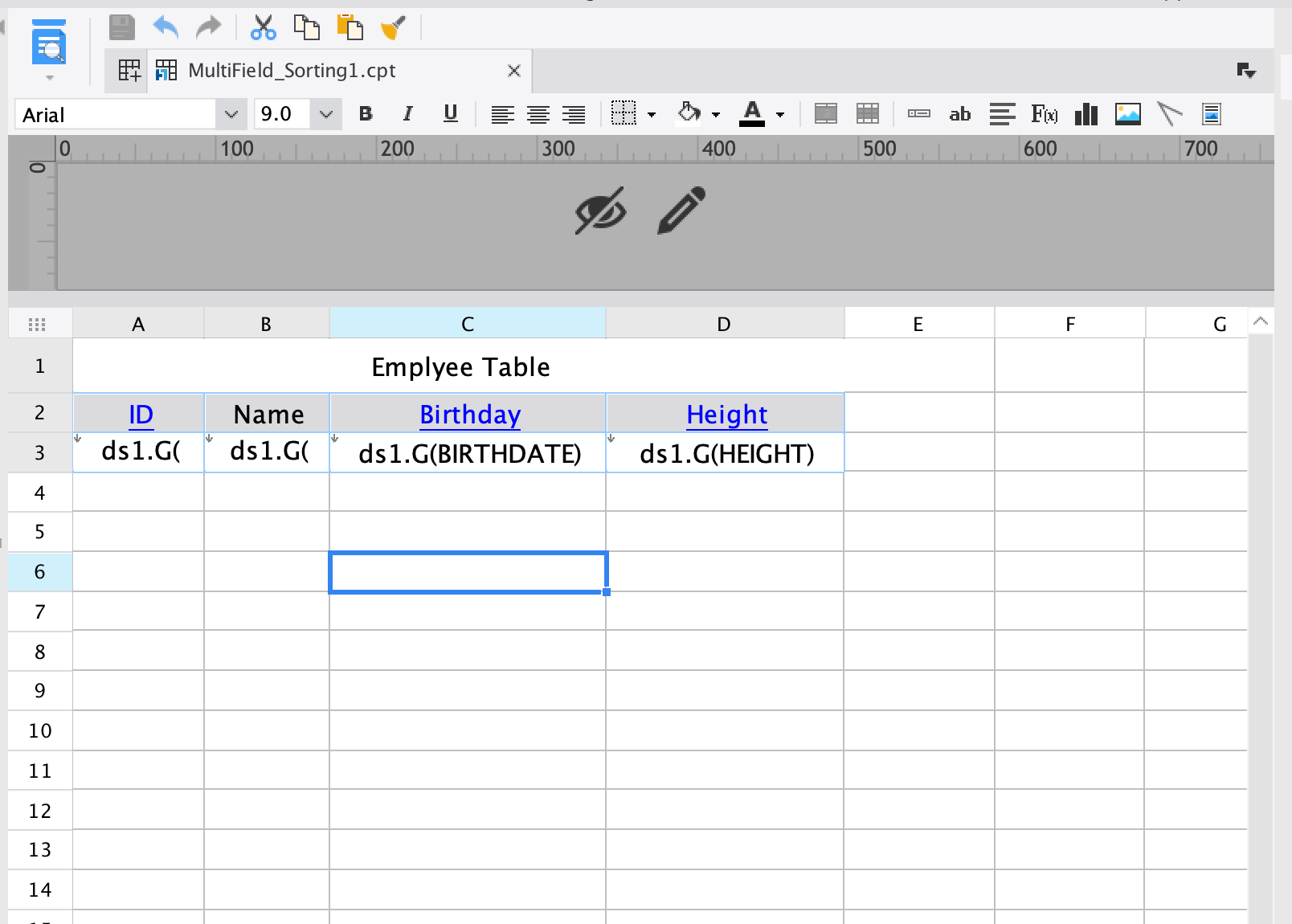Open the ID column hyperlink

(140, 414)
